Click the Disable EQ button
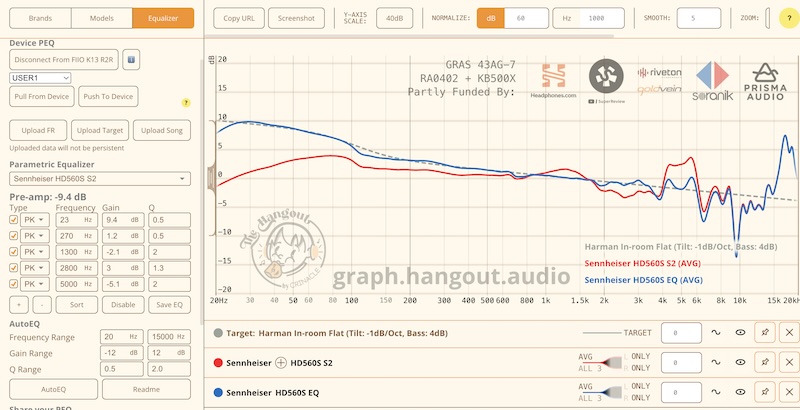800x410 pixels. 123,304
